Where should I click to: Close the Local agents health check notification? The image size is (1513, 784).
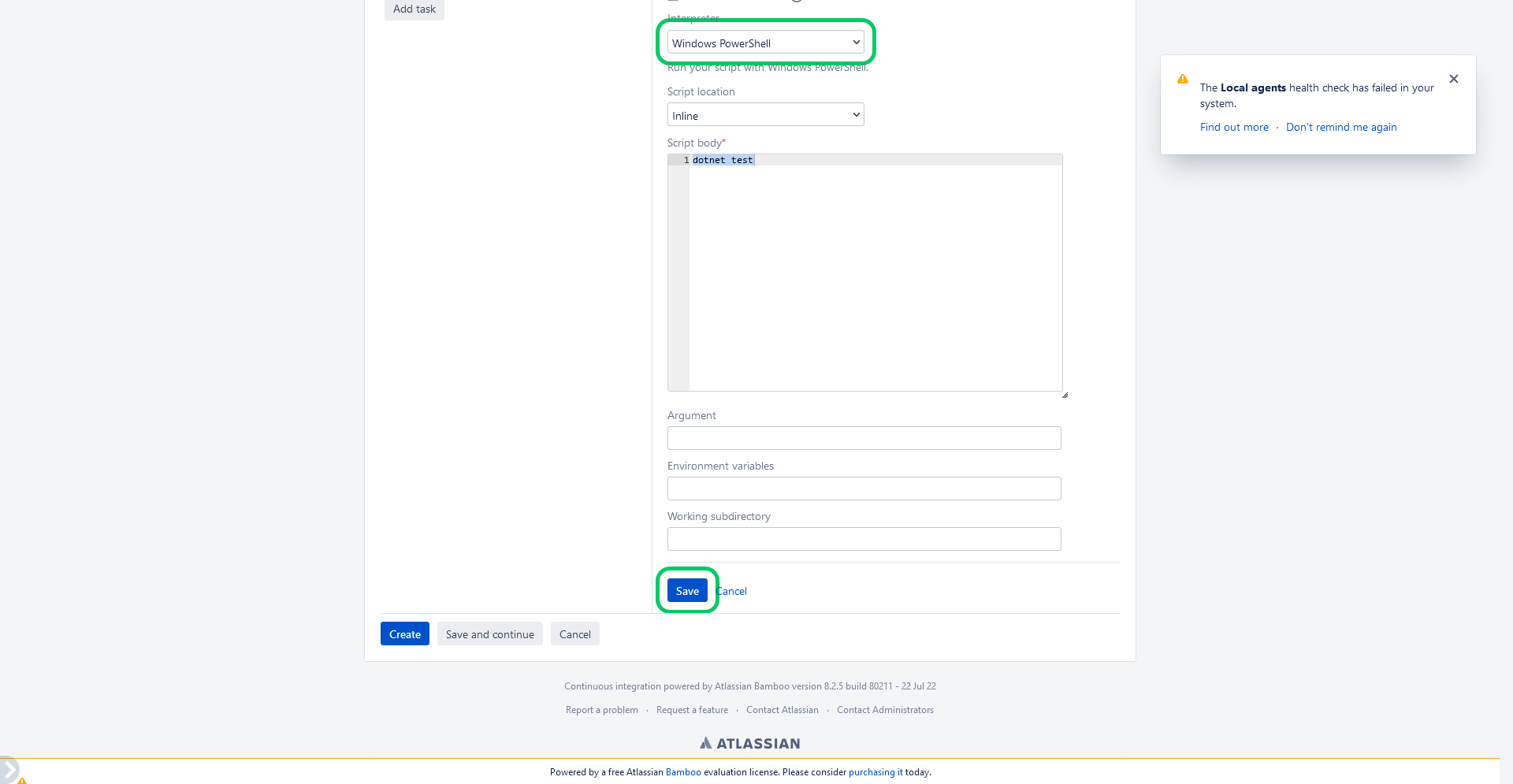point(1454,79)
